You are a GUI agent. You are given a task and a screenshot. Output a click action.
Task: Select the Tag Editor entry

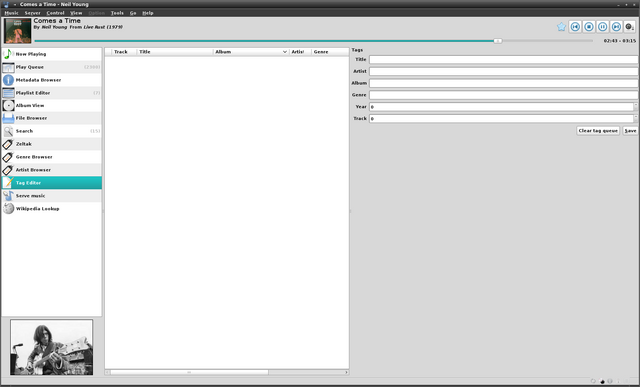pos(51,183)
